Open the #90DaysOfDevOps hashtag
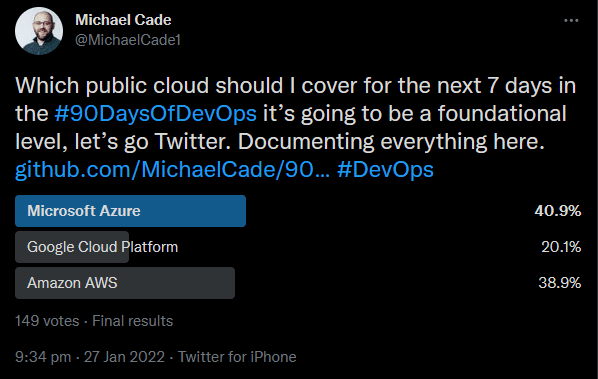This screenshot has height=379, width=598. (156, 114)
